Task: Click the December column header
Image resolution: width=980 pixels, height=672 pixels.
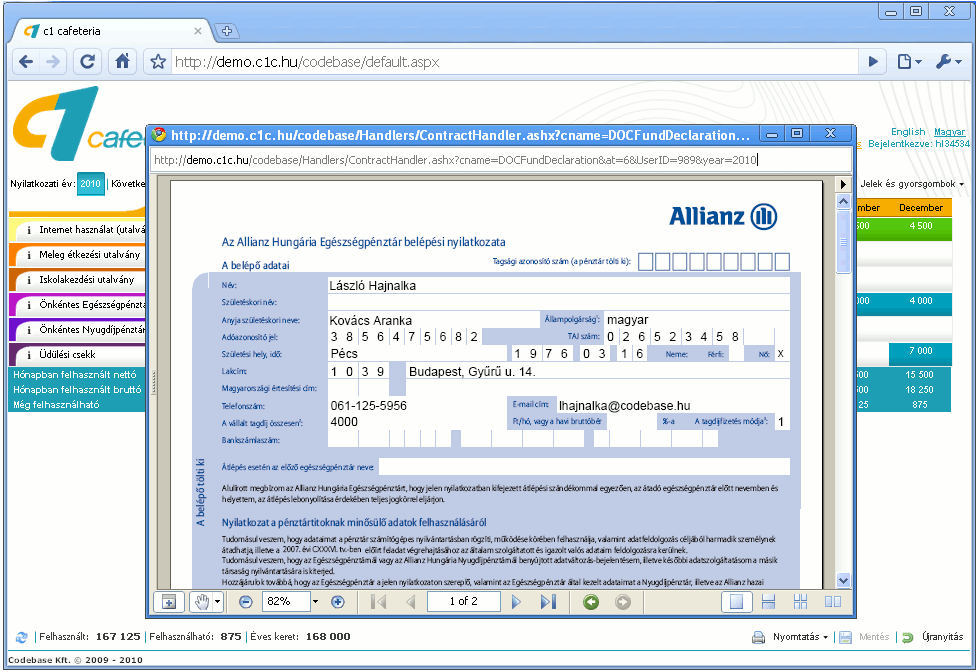Action: 921,208
